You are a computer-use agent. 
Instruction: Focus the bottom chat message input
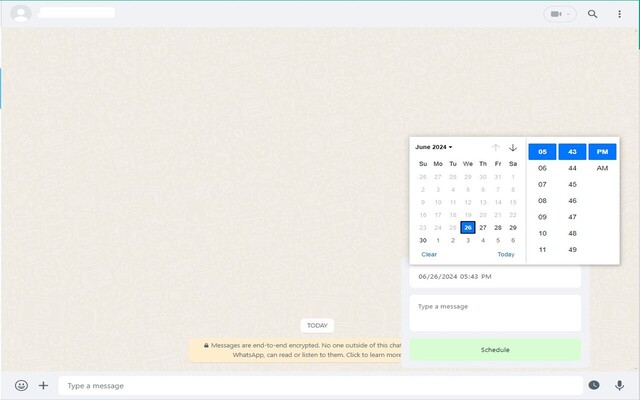(x=320, y=386)
